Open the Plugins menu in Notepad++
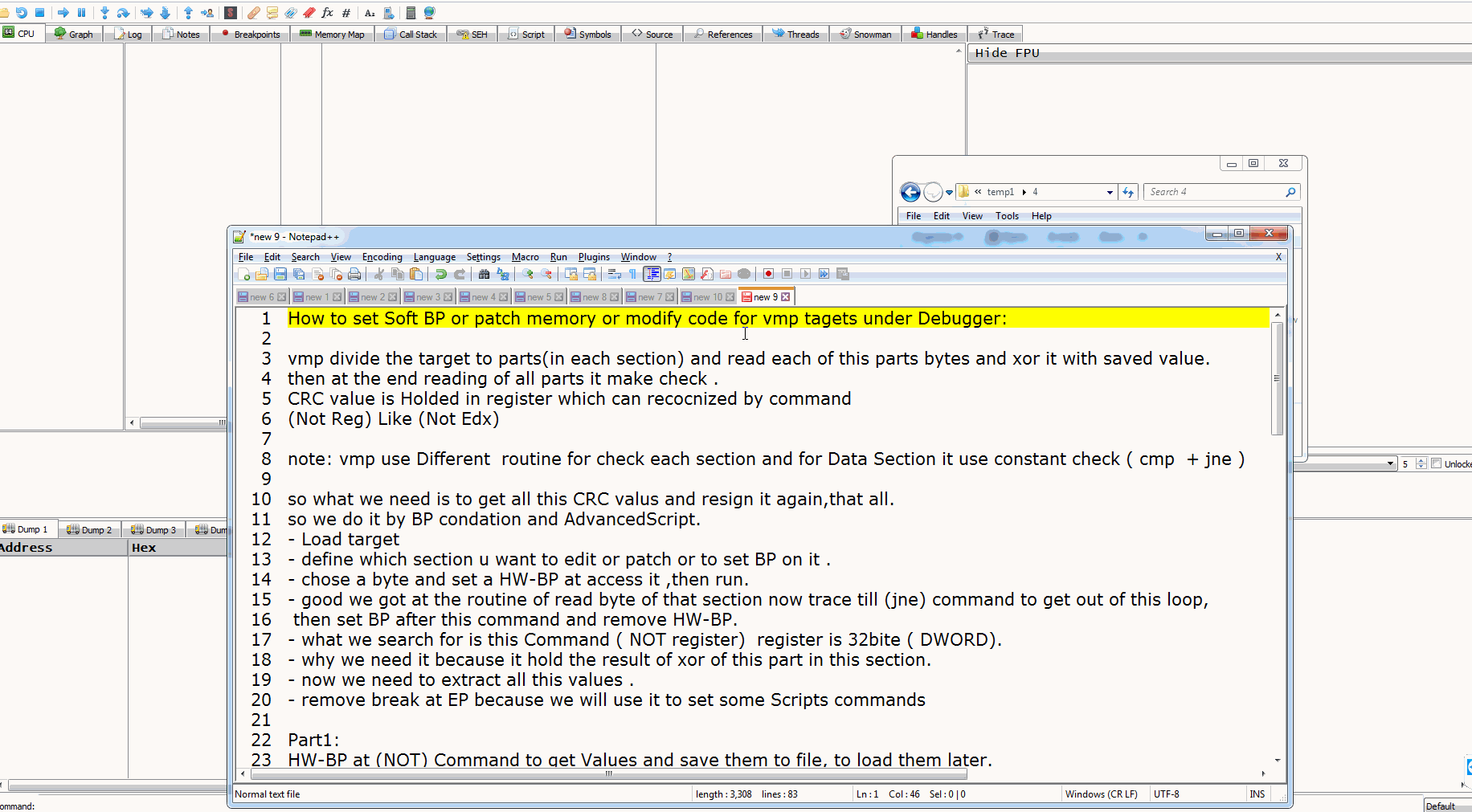The width and height of the screenshot is (1472, 812). point(594,257)
